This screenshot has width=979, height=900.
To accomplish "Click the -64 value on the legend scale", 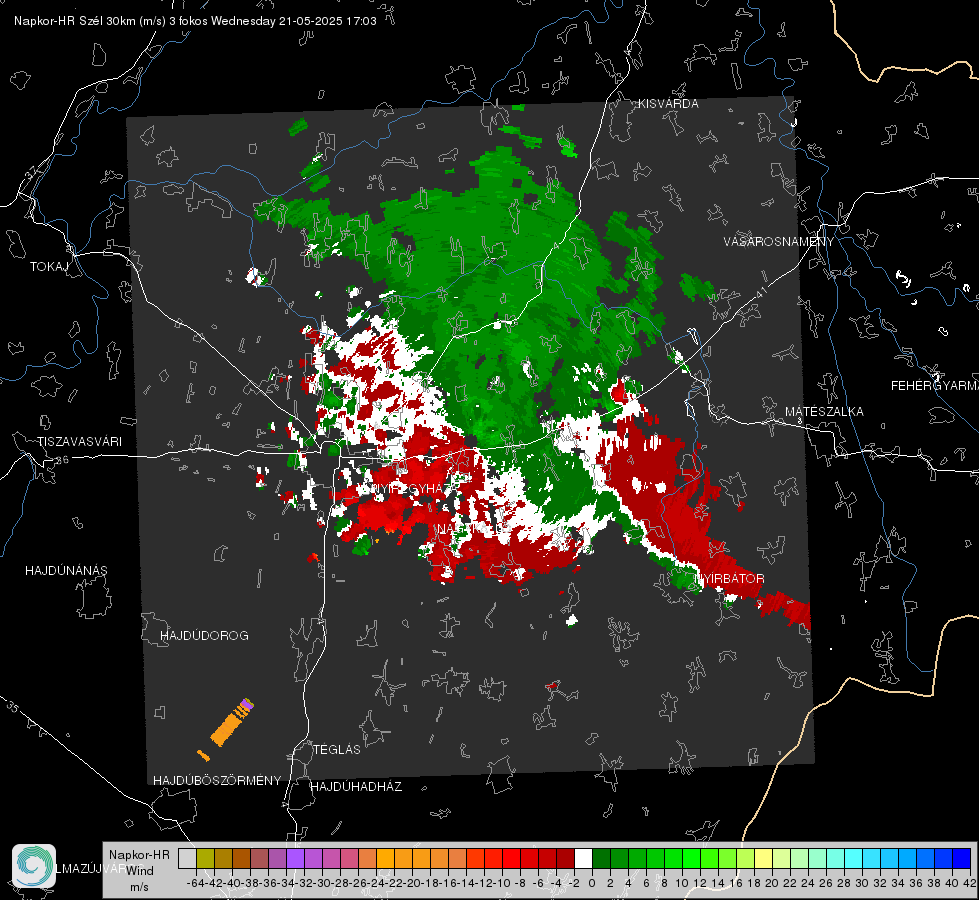I will 196,883.
